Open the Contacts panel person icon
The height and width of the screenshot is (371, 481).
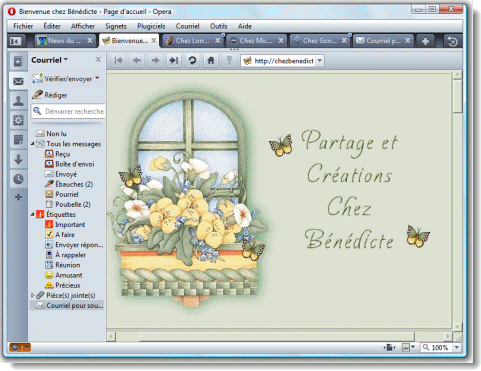click(18, 101)
